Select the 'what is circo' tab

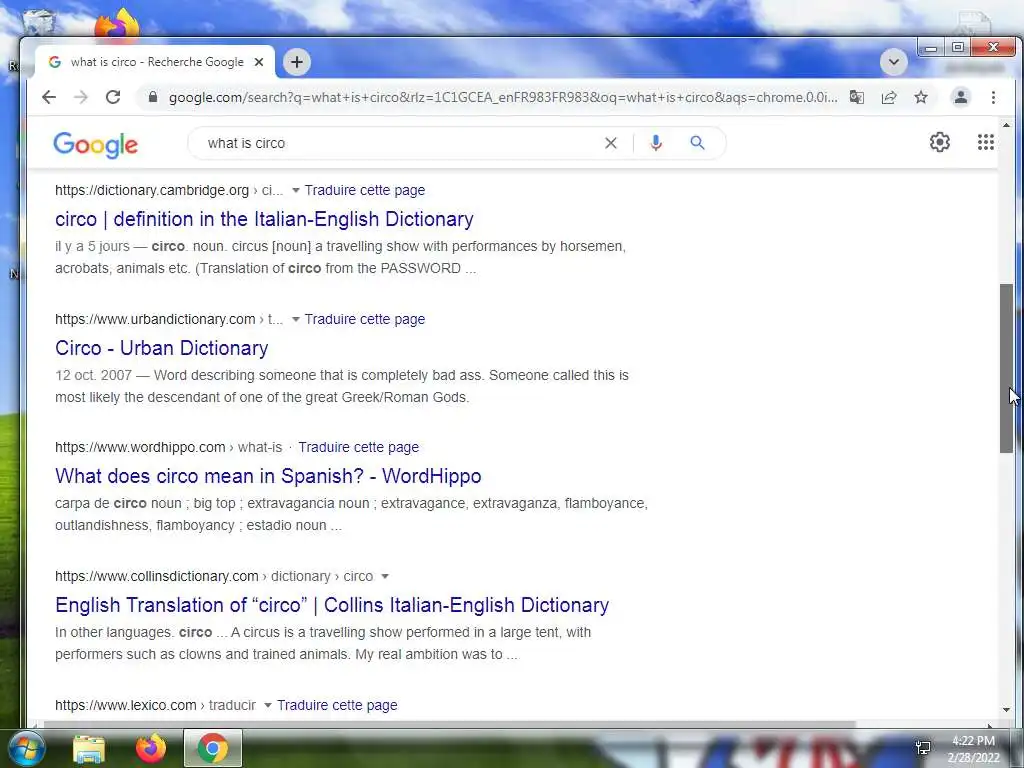coord(157,62)
